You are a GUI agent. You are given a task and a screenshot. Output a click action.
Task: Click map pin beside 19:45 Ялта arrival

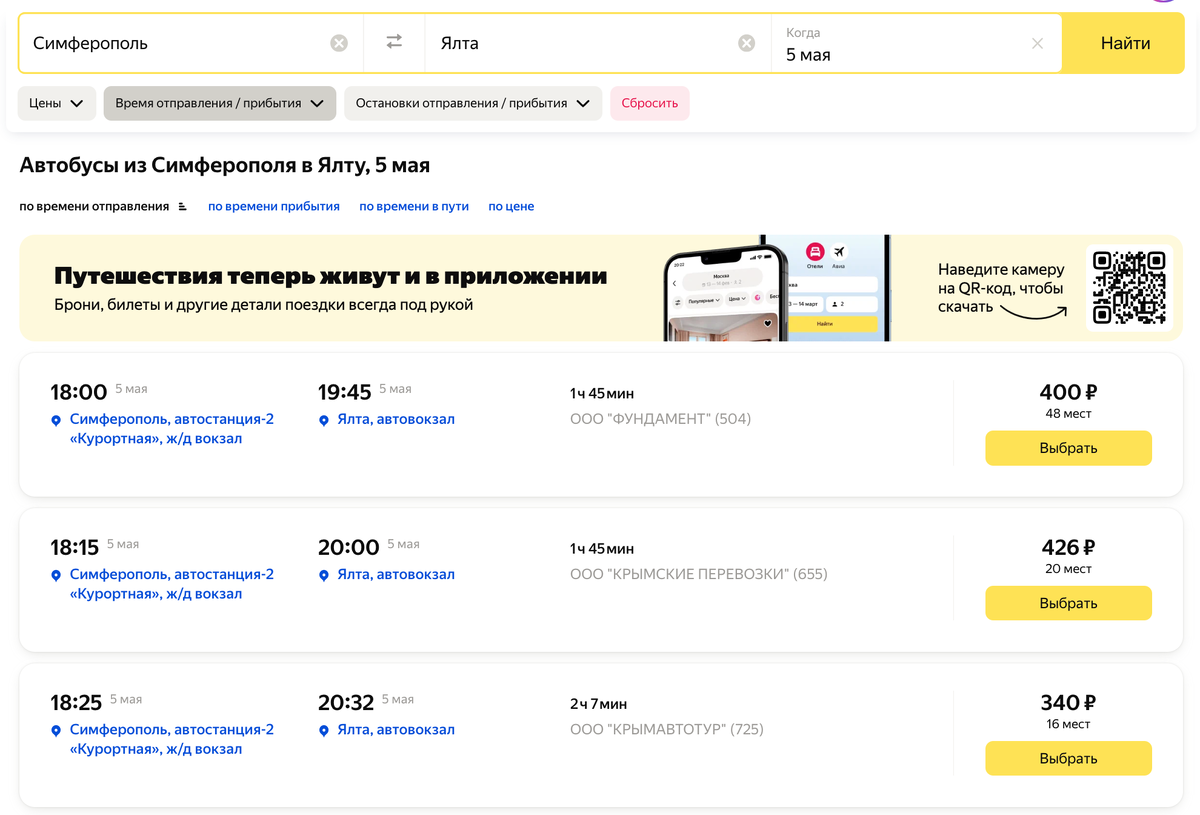[324, 421]
